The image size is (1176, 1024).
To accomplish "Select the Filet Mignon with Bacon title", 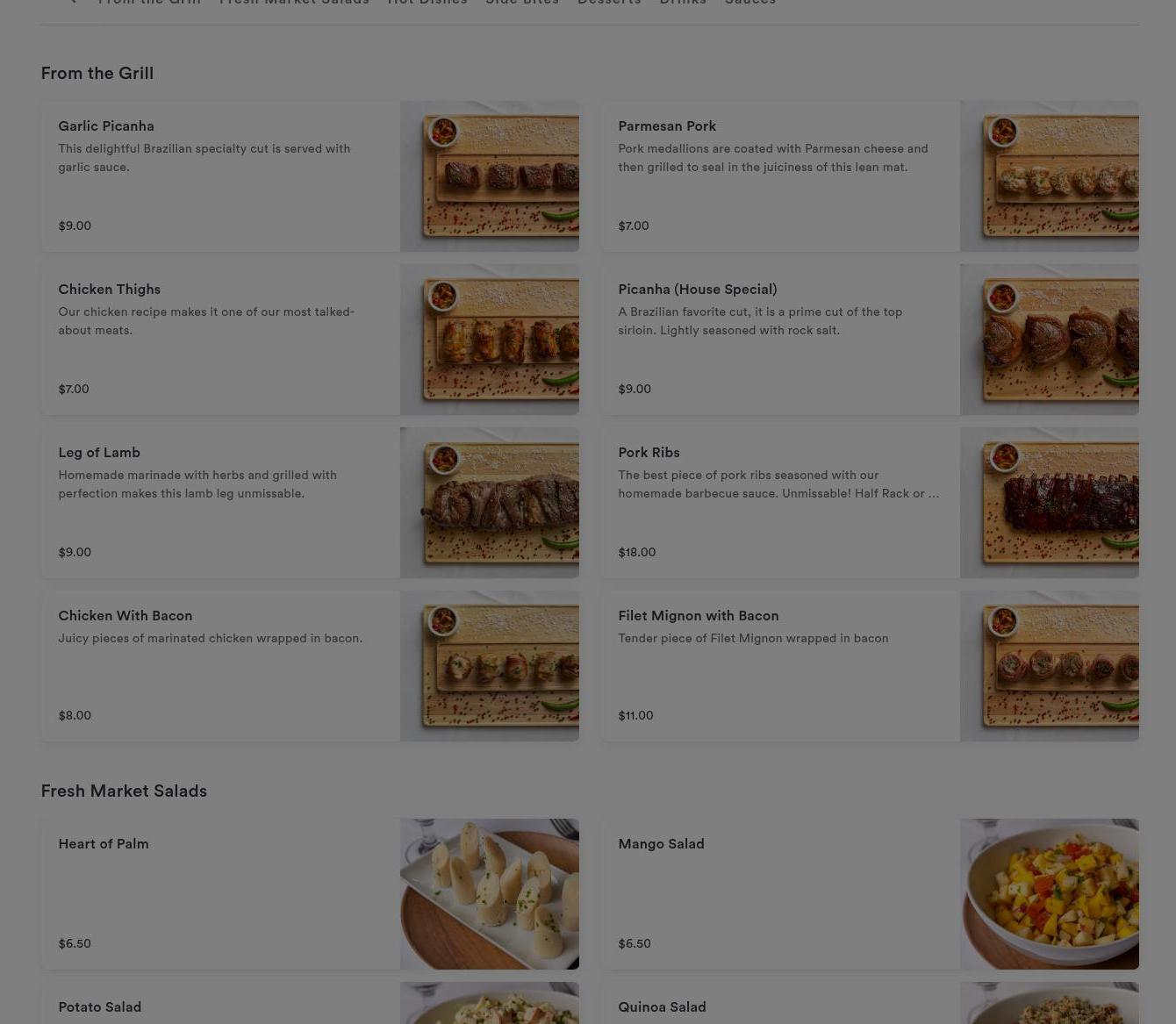I will [699, 616].
